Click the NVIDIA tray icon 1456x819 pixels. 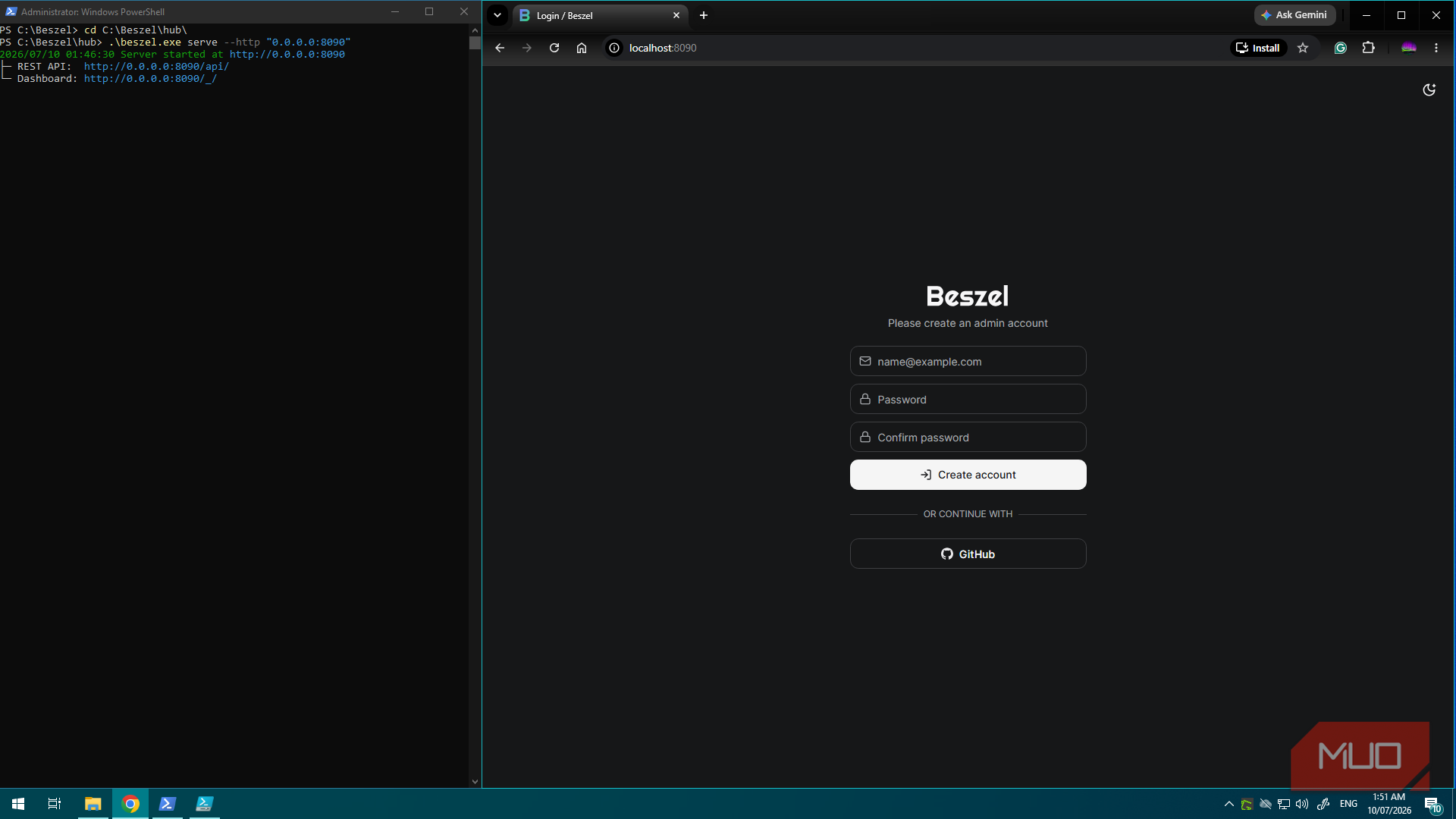tap(1247, 804)
